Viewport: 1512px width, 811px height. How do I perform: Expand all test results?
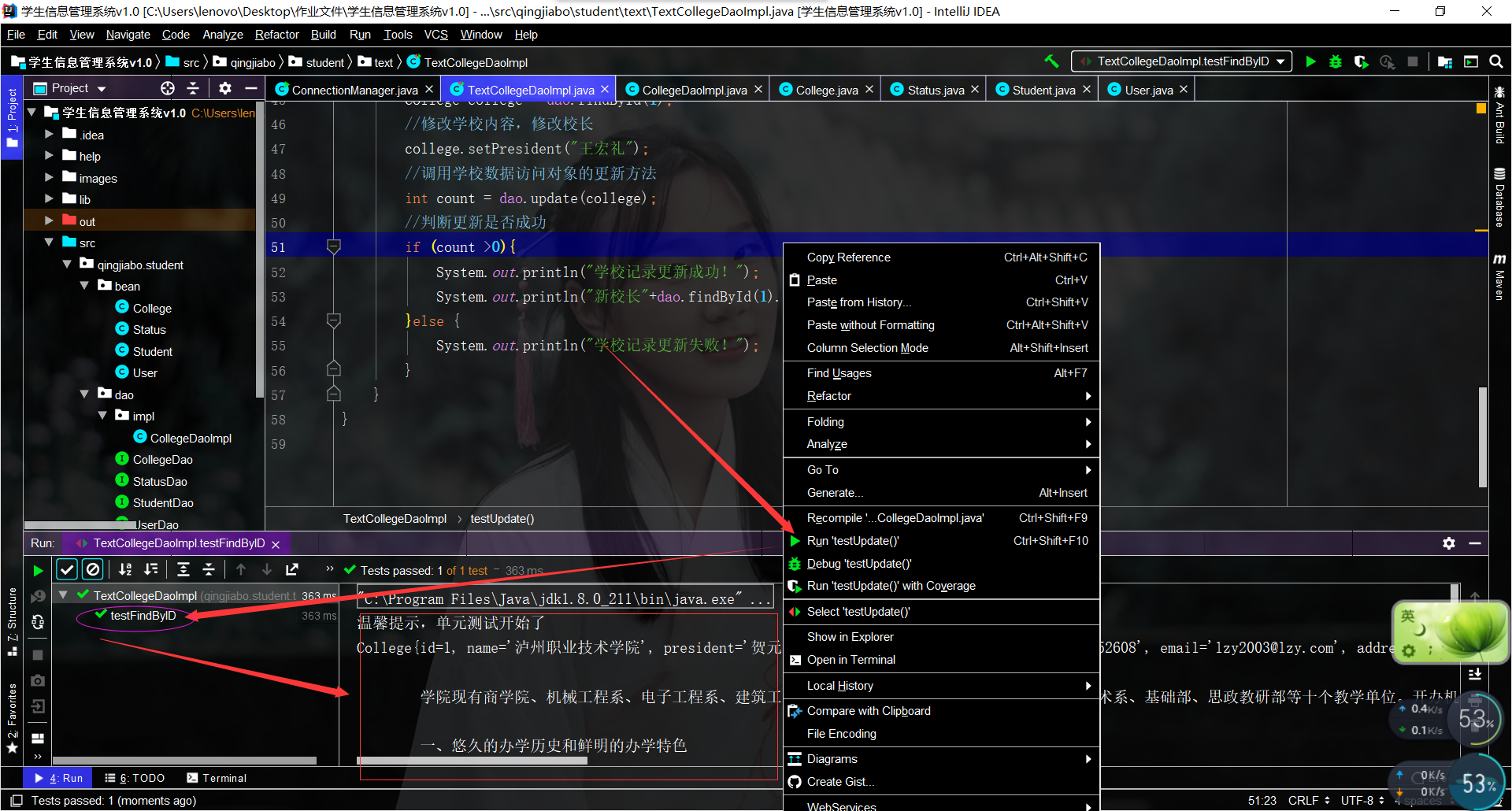click(x=183, y=569)
